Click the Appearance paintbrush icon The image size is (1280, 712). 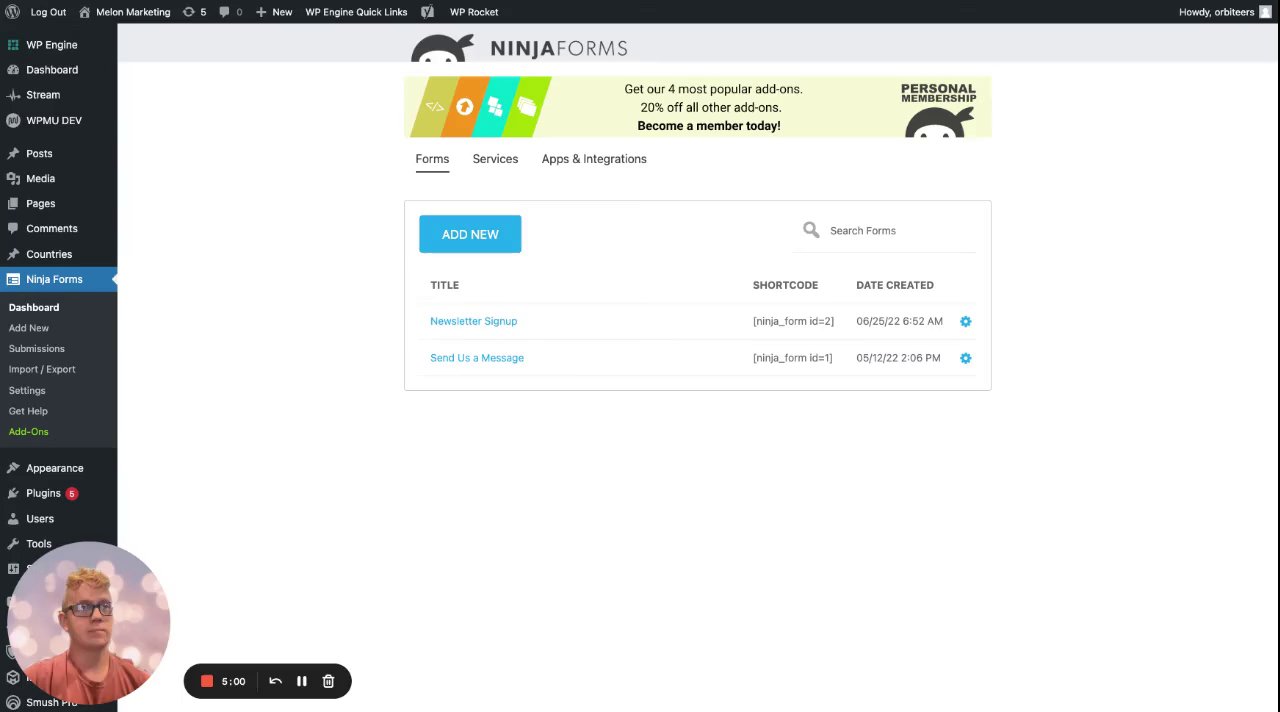13,468
